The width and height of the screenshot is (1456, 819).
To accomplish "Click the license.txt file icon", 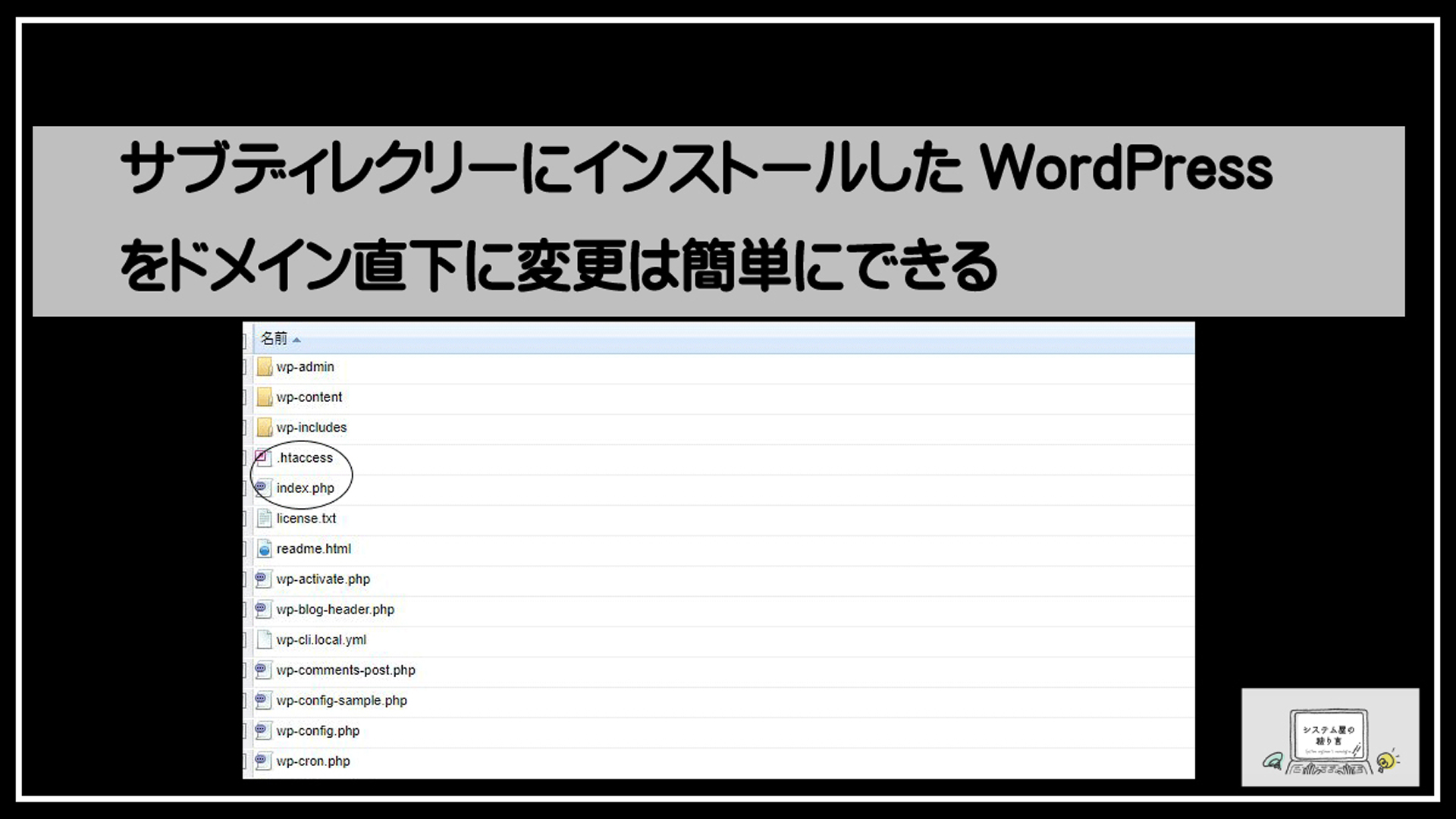I will point(264,519).
